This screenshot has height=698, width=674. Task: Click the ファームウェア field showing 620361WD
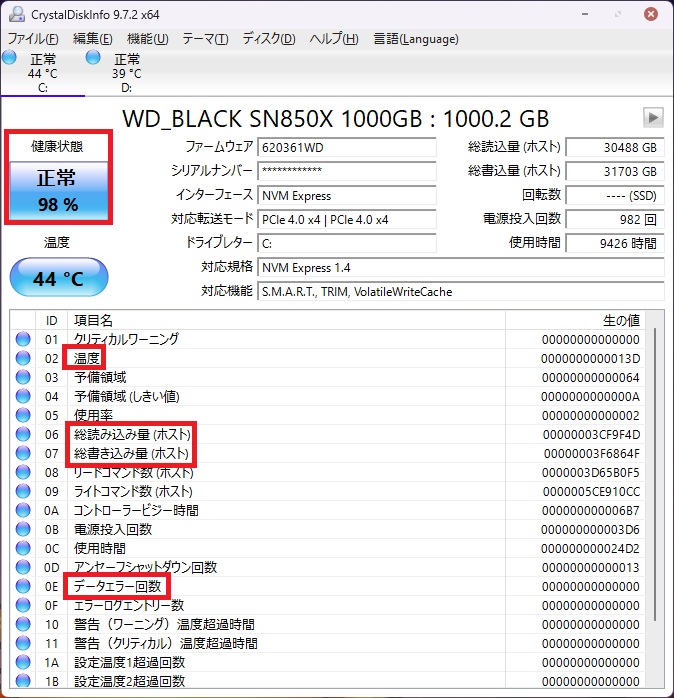click(346, 147)
